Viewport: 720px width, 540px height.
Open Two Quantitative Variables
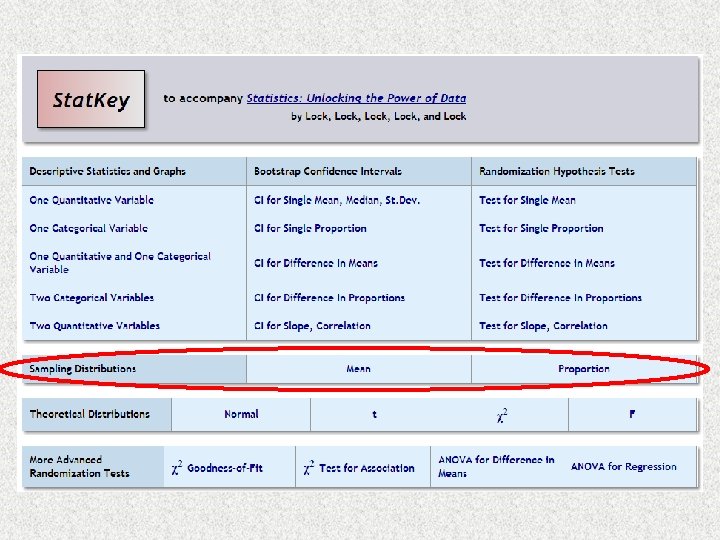[95, 326]
